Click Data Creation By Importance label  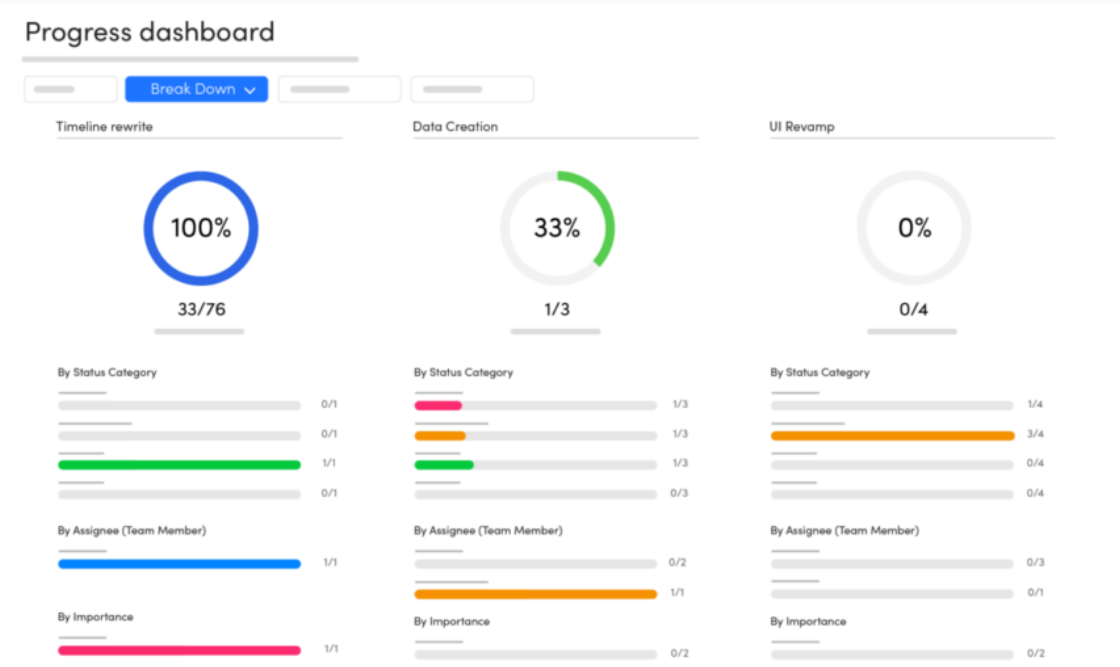point(452,622)
